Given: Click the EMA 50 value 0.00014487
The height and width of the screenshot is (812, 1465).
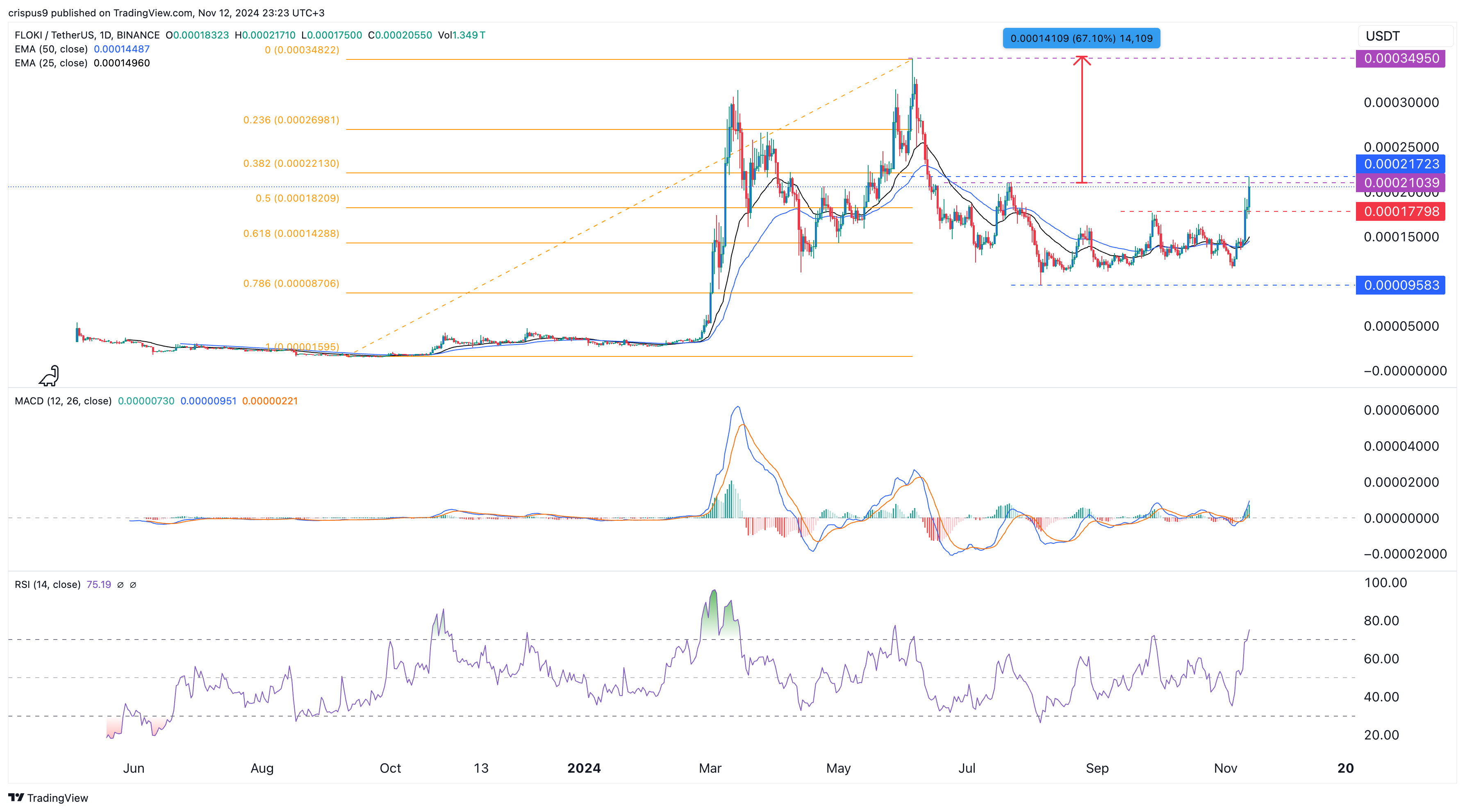Looking at the screenshot, I should (122, 49).
